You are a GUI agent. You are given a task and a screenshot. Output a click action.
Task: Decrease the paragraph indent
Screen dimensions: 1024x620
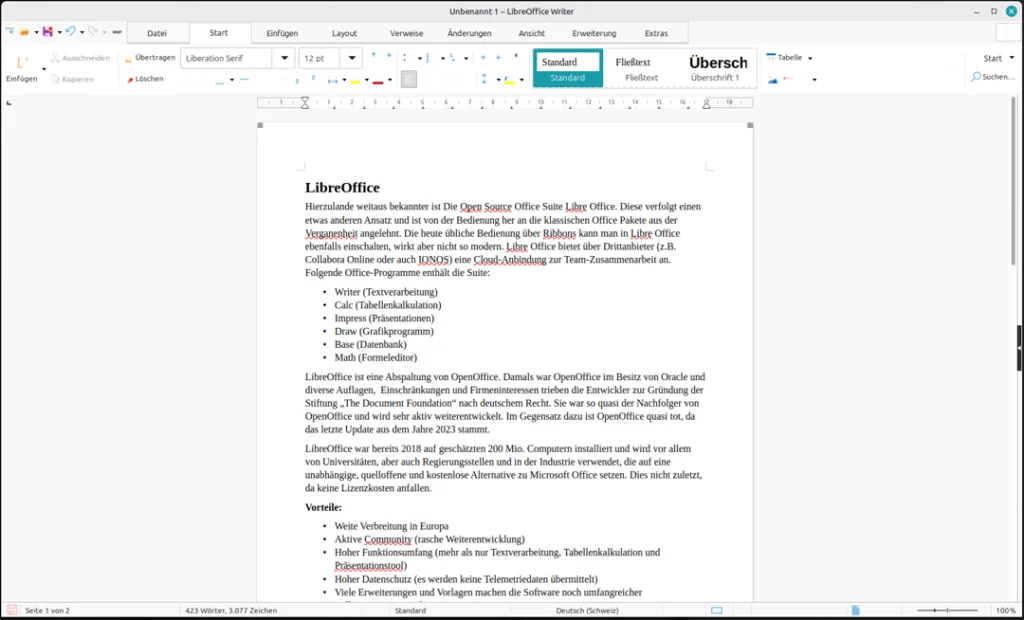click(499, 57)
